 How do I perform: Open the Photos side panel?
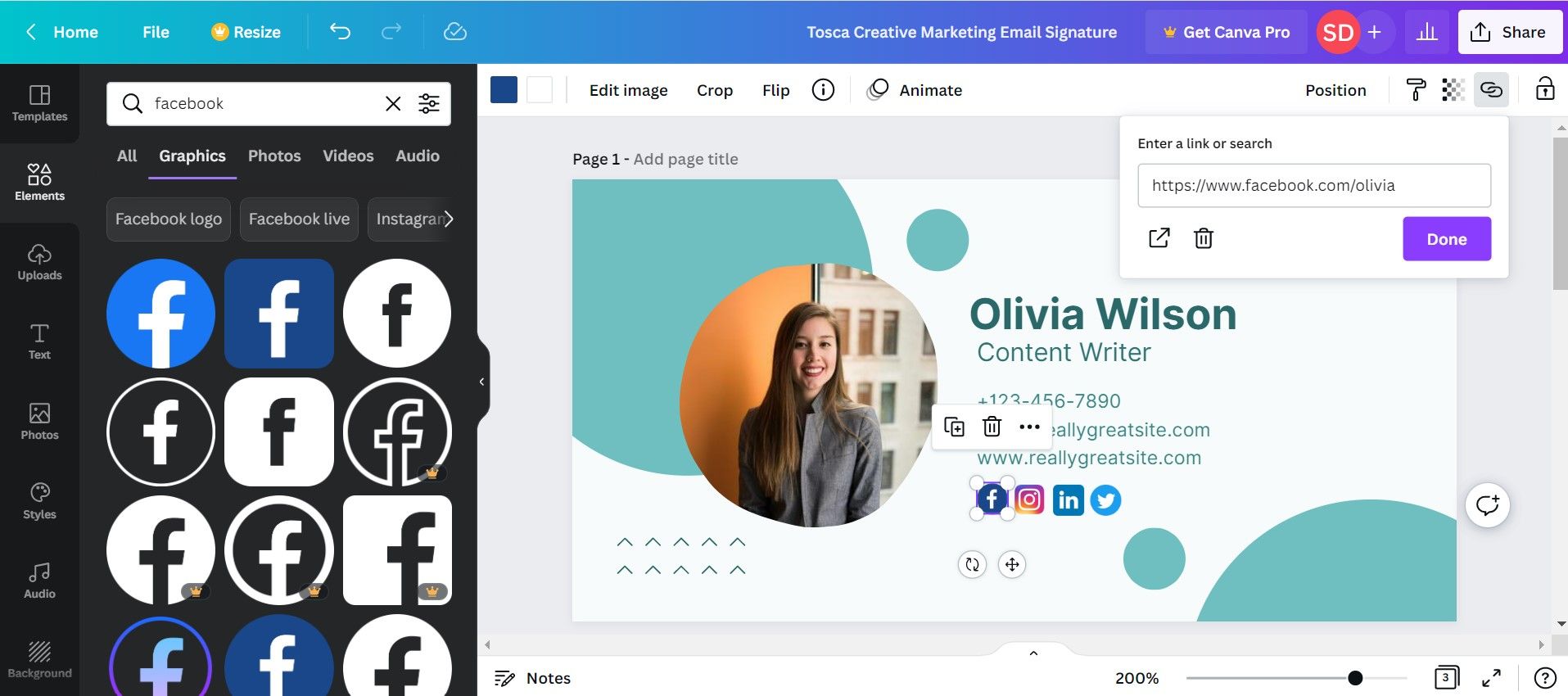(x=39, y=421)
